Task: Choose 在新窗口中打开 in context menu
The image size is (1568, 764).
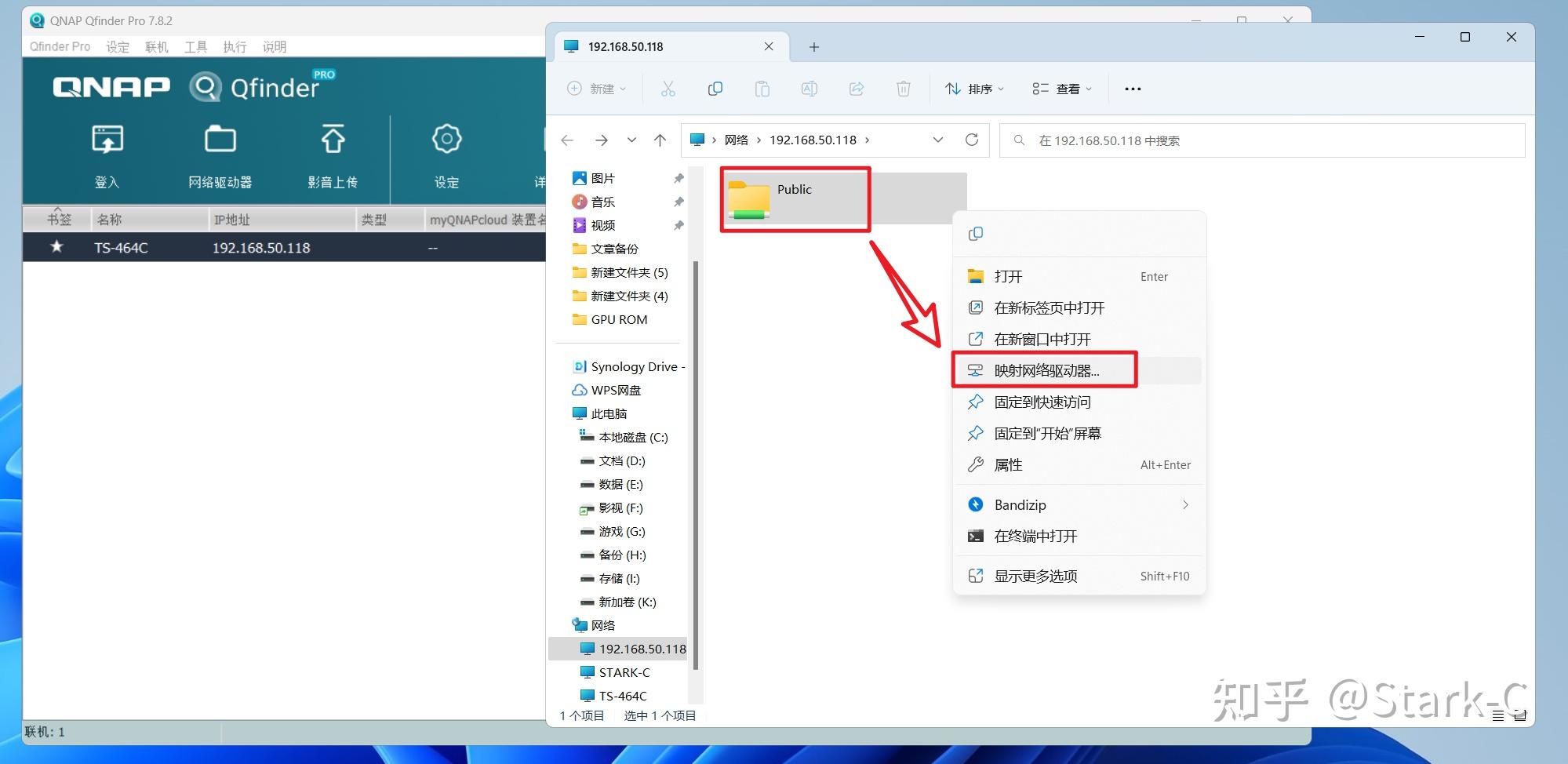Action: [x=1079, y=339]
